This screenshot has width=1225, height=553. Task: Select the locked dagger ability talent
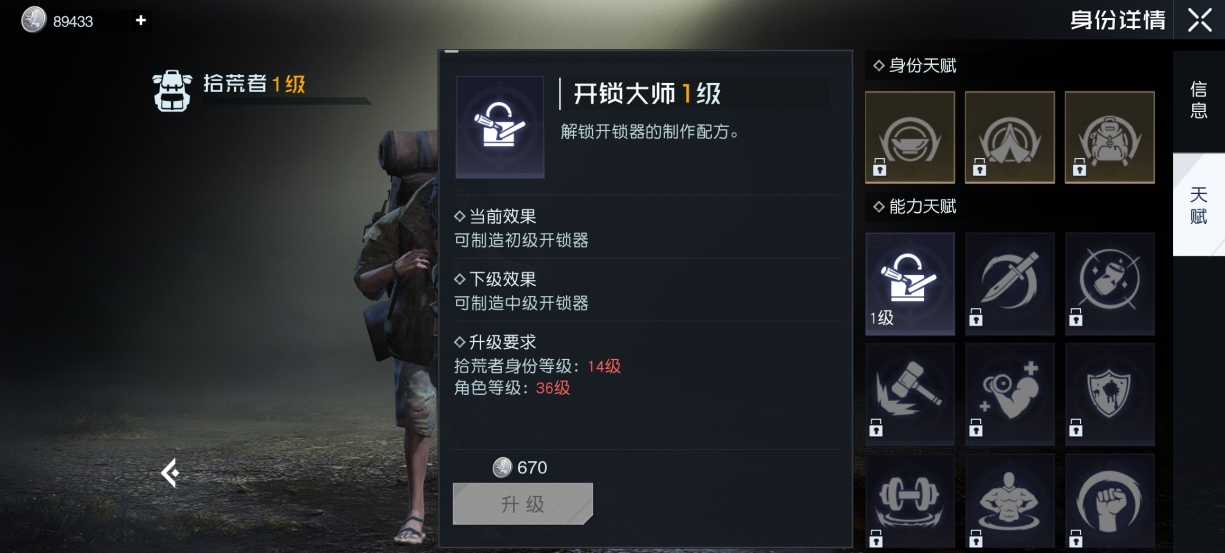click(1010, 283)
